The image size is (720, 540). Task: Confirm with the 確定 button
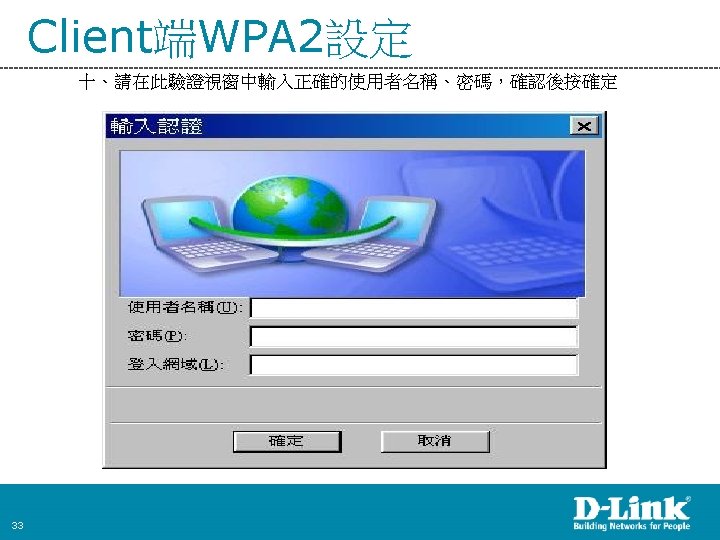(x=287, y=441)
